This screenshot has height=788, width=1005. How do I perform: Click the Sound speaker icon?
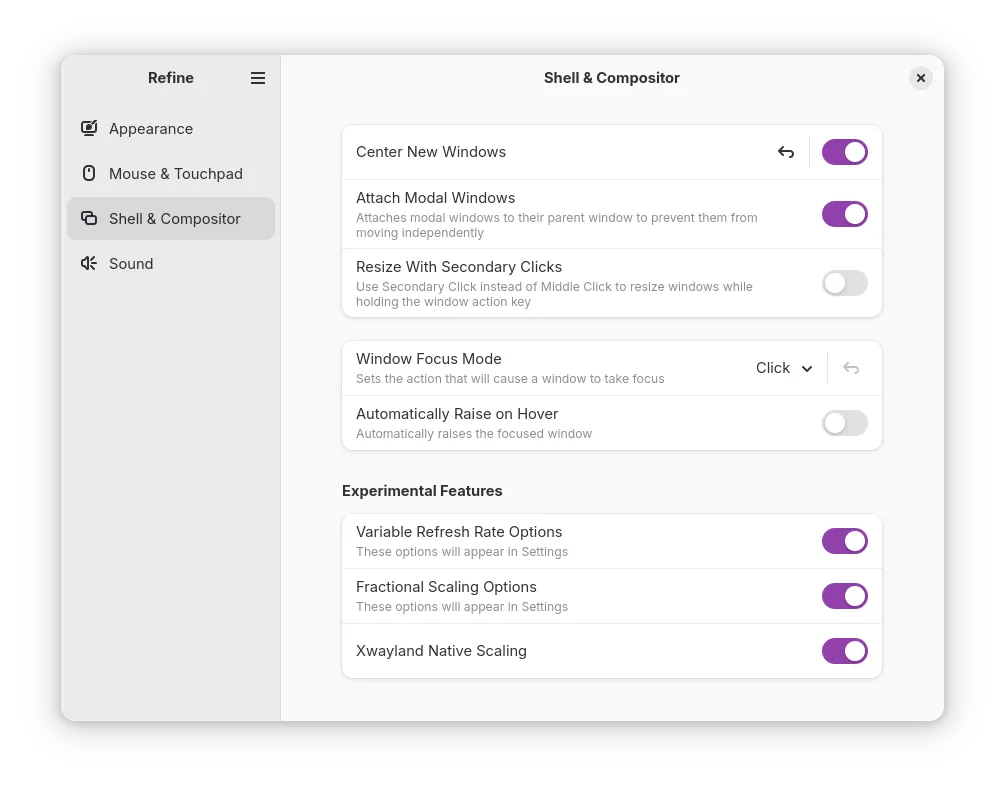point(89,263)
